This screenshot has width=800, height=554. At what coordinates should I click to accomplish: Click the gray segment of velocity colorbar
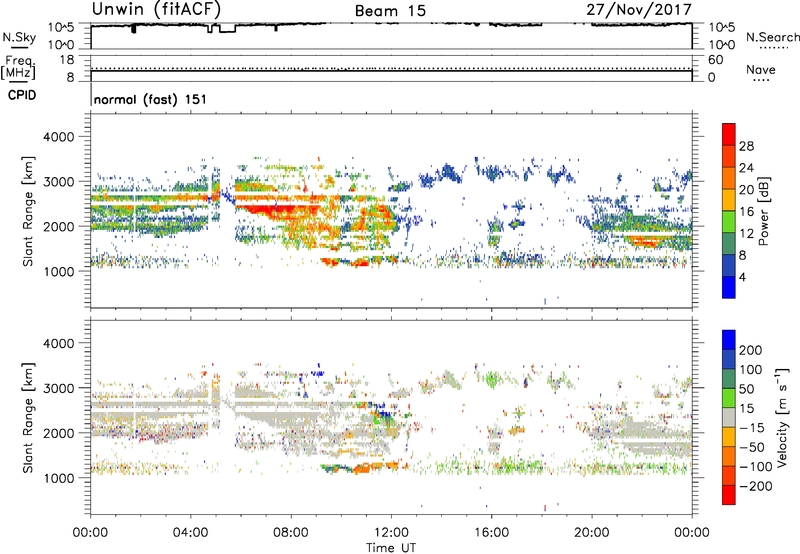pyautogui.click(x=729, y=417)
